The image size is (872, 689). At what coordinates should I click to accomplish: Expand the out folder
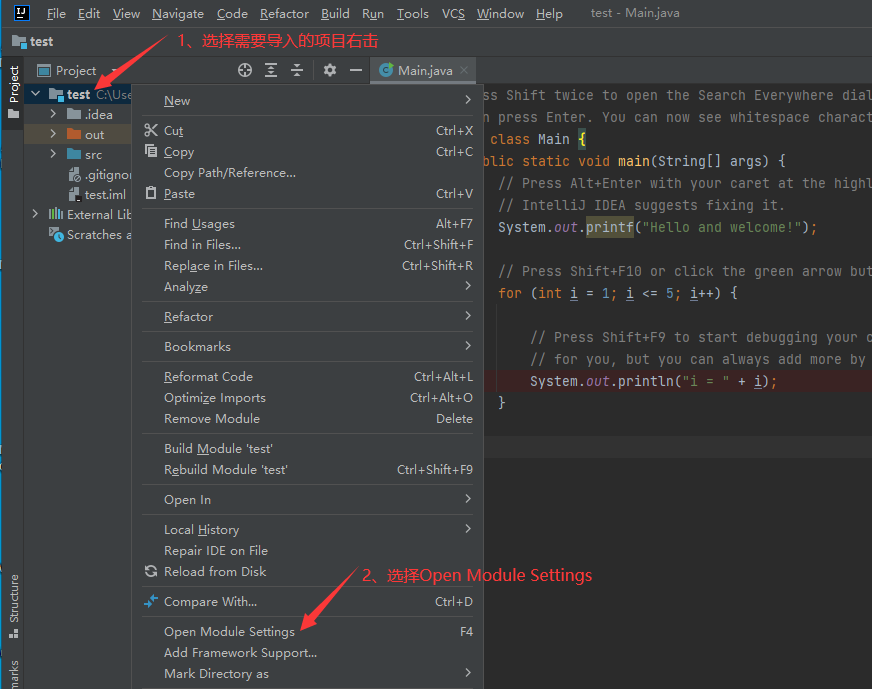click(x=53, y=134)
